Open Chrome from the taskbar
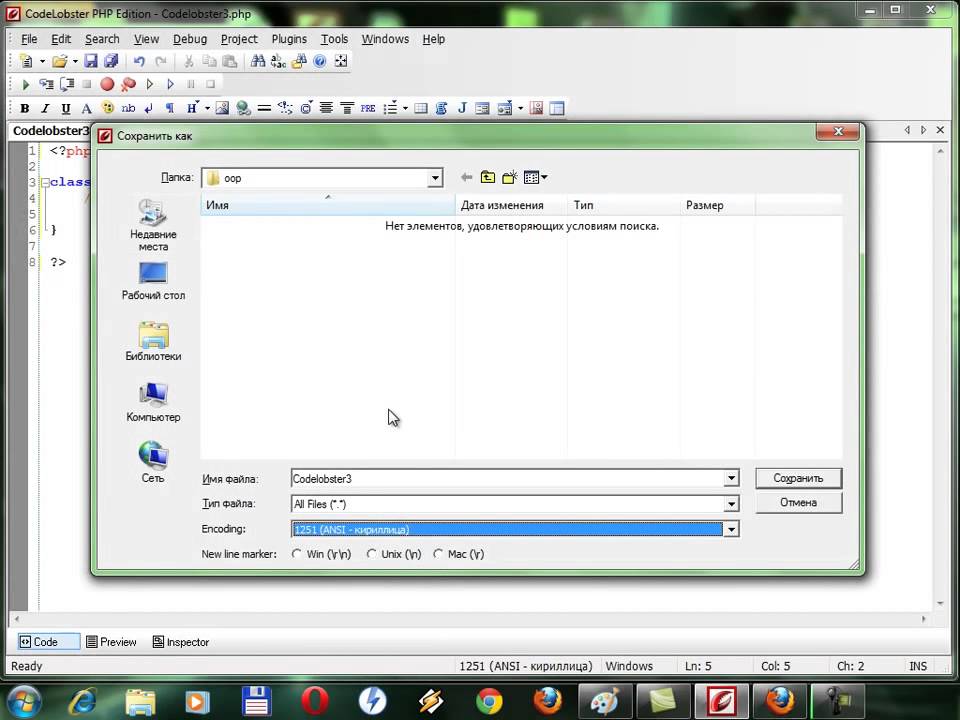The image size is (960, 720). (489, 701)
